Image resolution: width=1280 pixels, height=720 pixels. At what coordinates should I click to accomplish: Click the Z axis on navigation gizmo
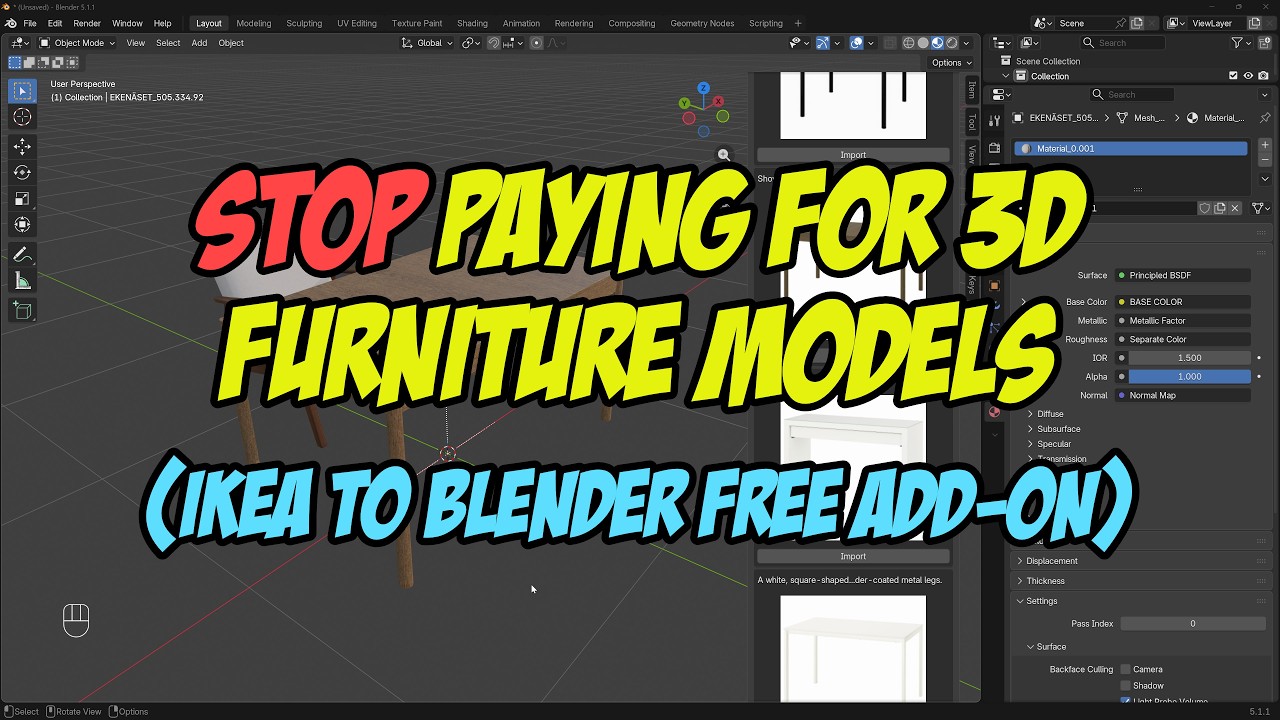(704, 88)
